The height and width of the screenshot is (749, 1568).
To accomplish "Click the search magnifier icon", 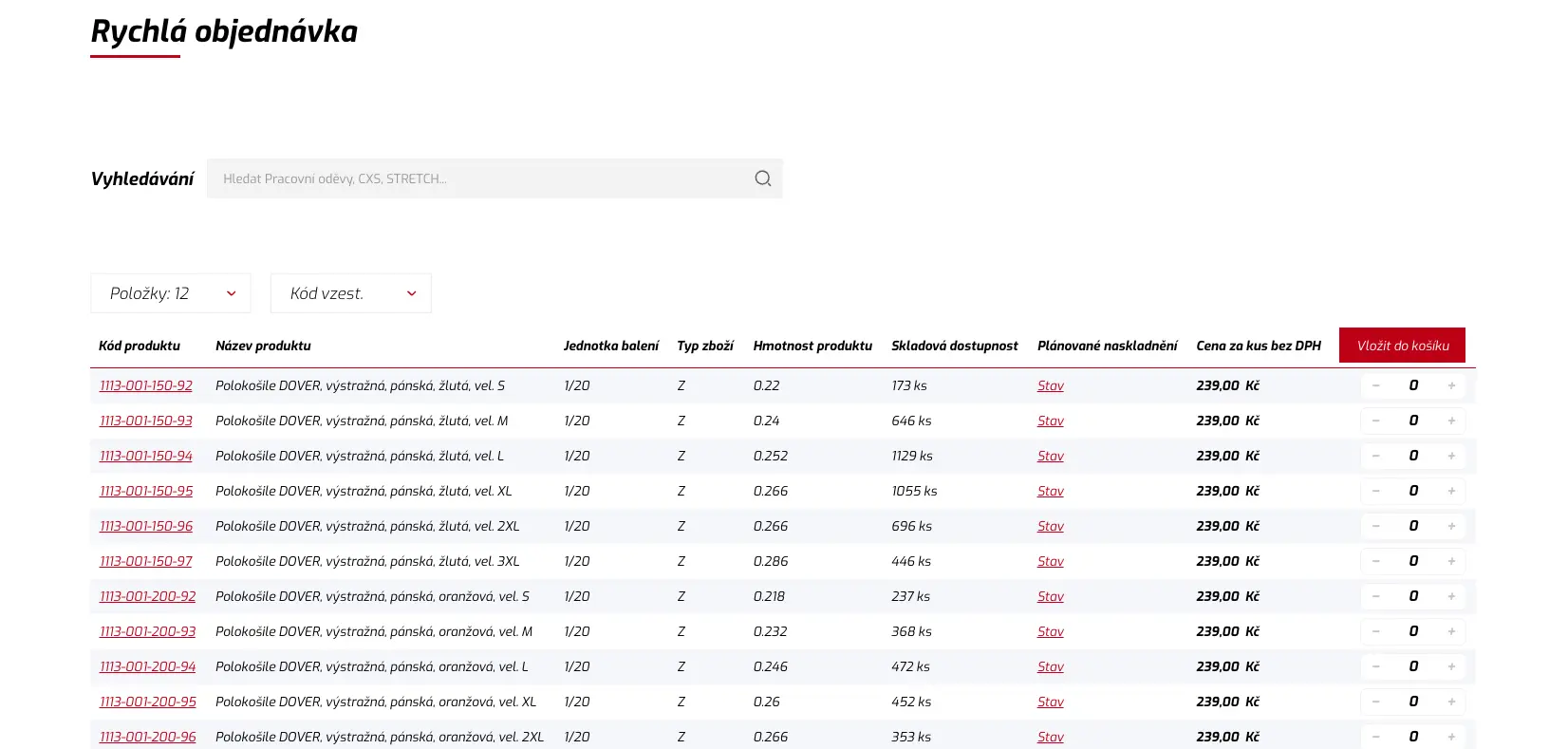I will pyautogui.click(x=763, y=178).
